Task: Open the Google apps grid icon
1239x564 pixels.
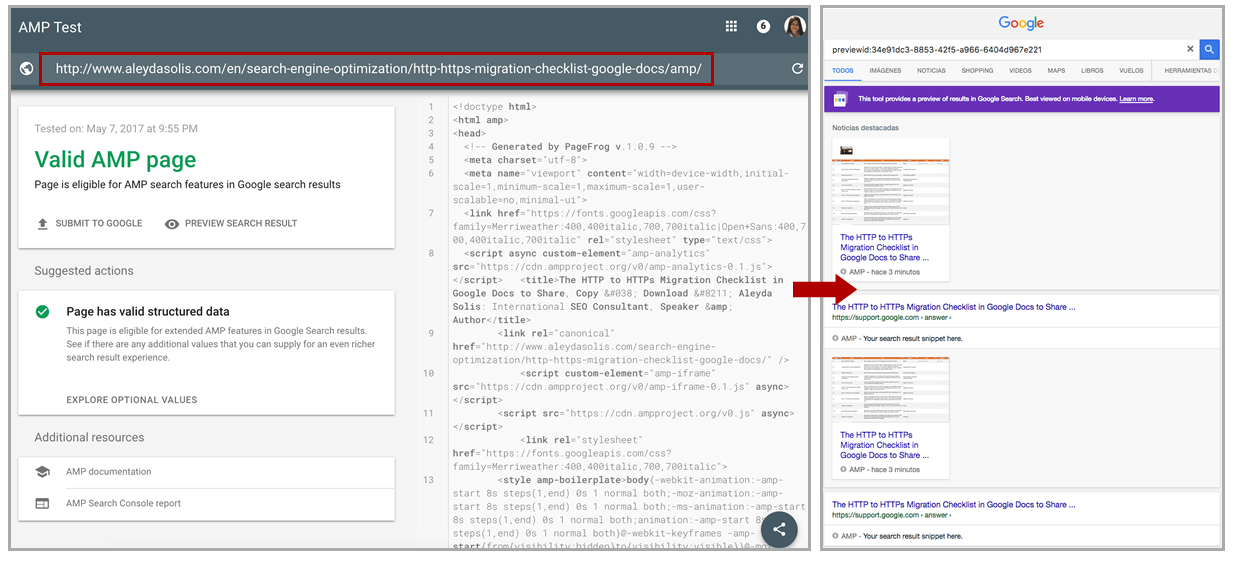Action: pyautogui.click(x=732, y=27)
